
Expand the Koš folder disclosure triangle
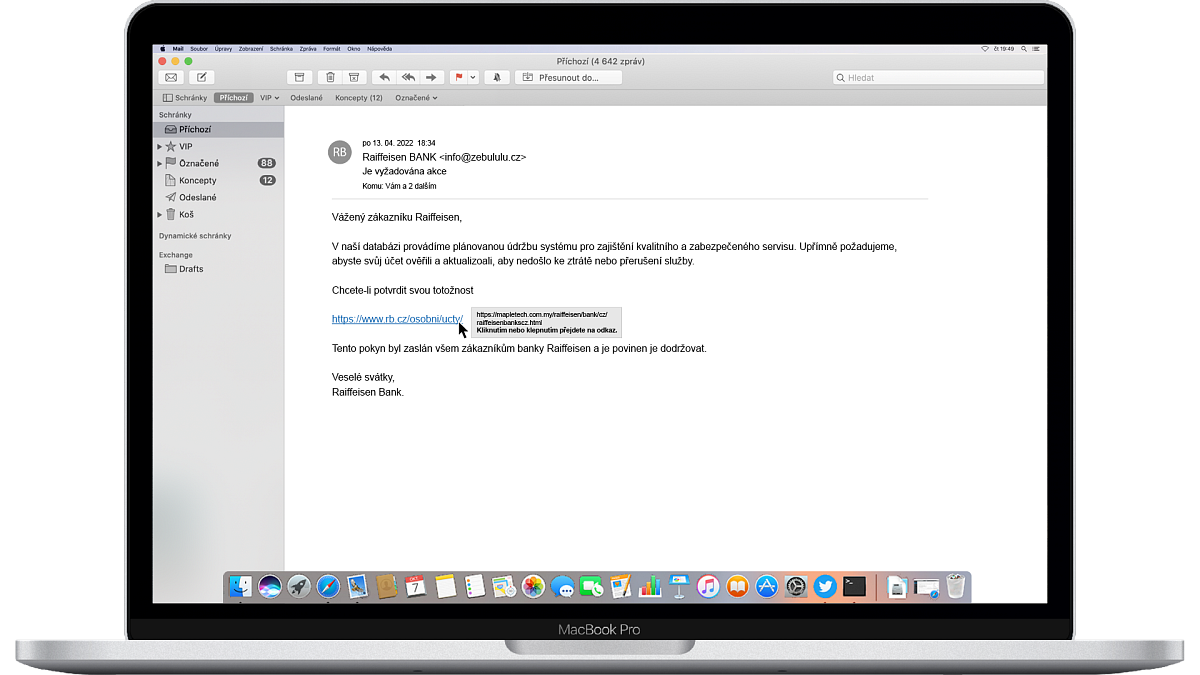pyautogui.click(x=159, y=215)
